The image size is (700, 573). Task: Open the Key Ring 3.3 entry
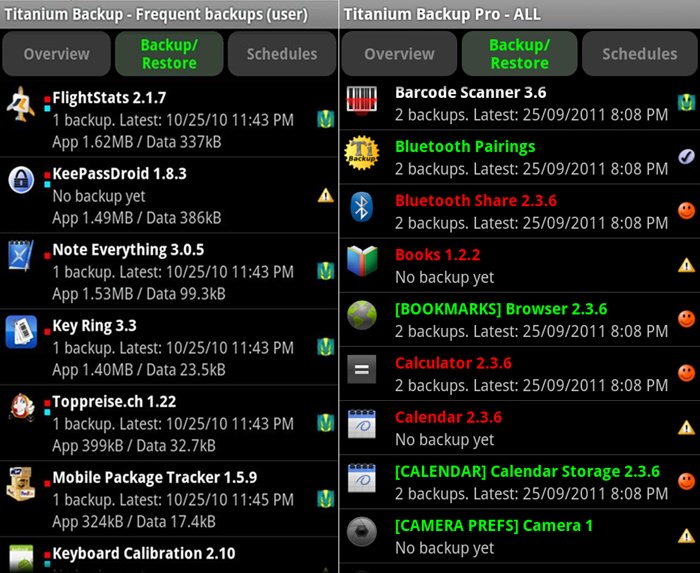pos(169,347)
